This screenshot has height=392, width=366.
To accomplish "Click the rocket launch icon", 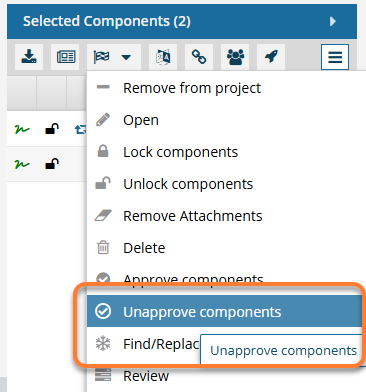I will click(271, 57).
